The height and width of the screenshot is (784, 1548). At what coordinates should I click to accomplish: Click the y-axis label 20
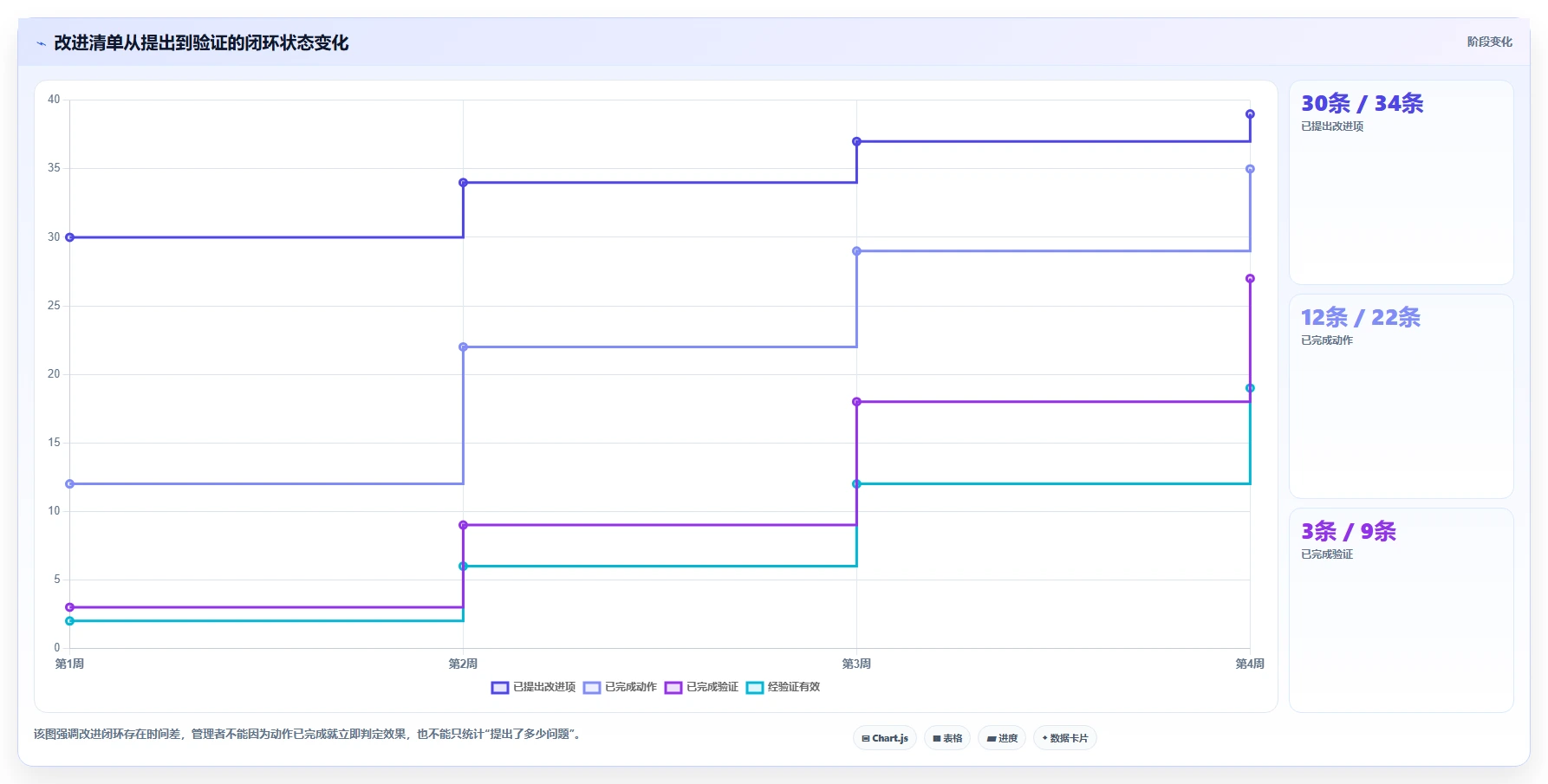[x=54, y=374]
